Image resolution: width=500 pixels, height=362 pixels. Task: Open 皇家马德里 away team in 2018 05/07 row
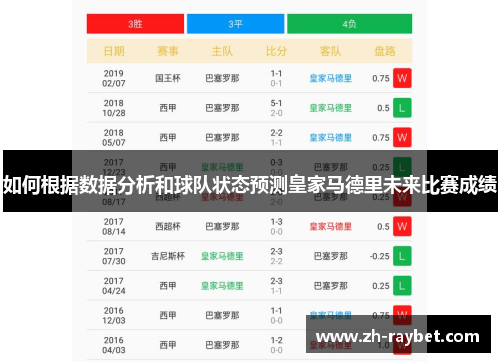[x=331, y=138]
